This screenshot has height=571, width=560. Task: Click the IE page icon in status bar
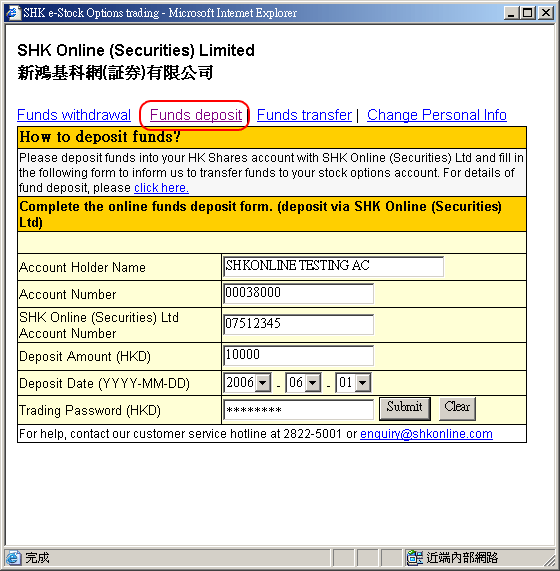(x=13, y=558)
